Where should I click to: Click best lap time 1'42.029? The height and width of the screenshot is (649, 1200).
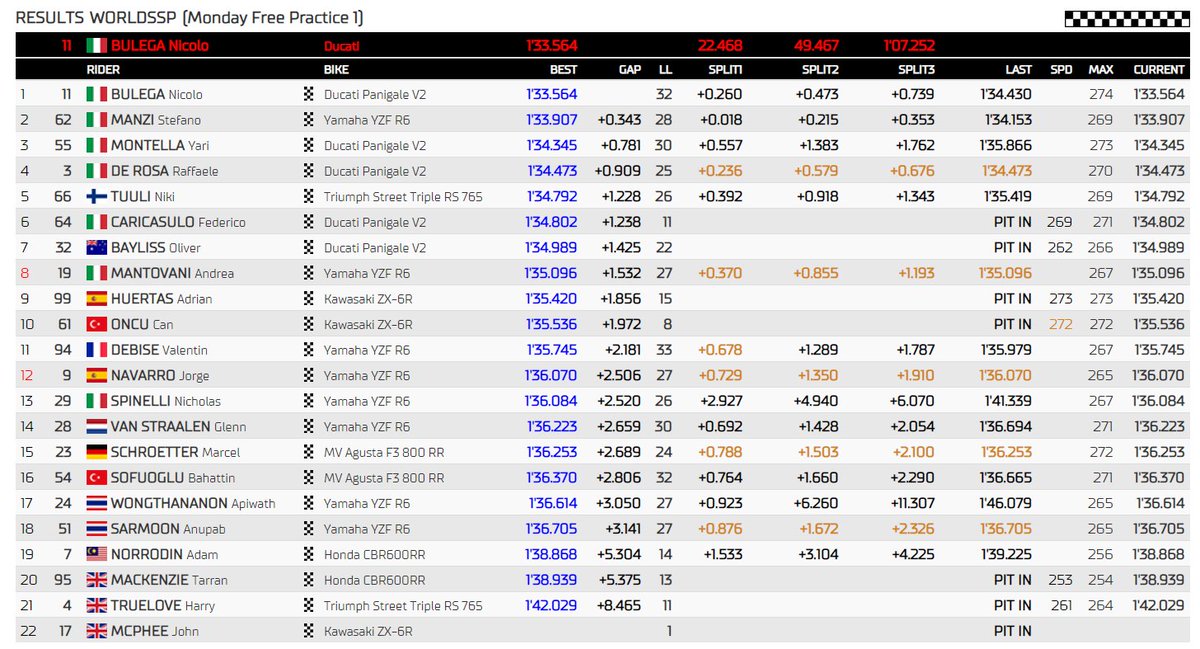pyautogui.click(x=552, y=605)
